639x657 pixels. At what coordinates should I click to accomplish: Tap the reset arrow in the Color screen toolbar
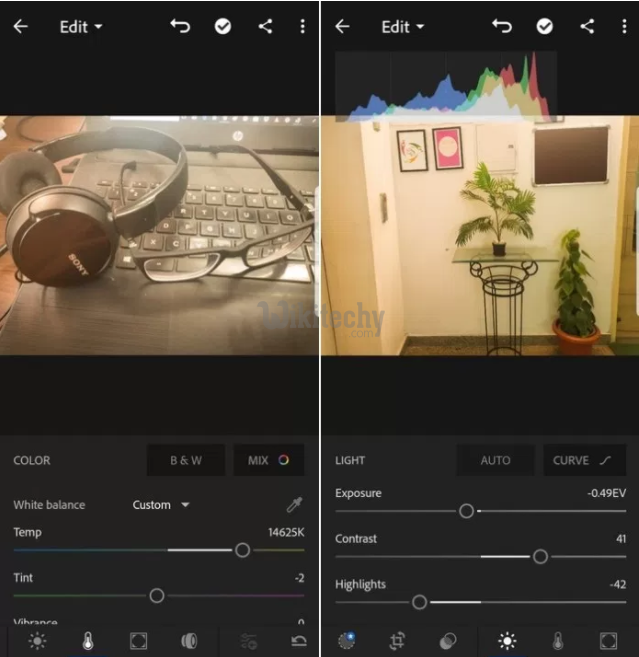click(298, 641)
